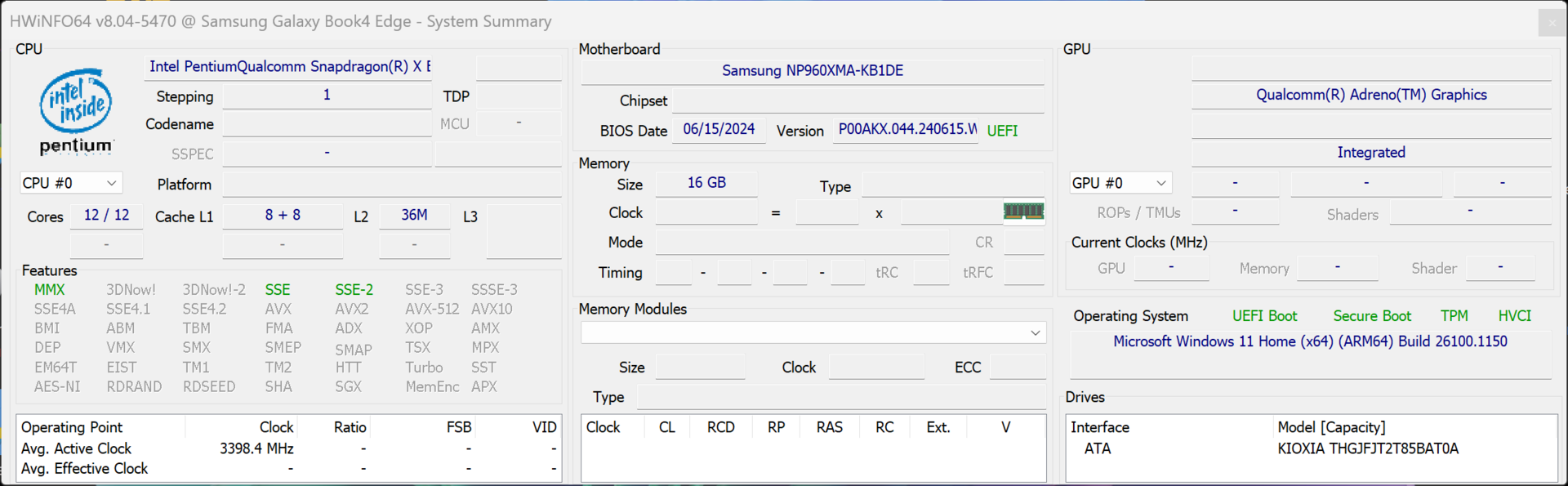Click the Stepping value 1
The width and height of the screenshot is (1568, 486).
[327, 96]
